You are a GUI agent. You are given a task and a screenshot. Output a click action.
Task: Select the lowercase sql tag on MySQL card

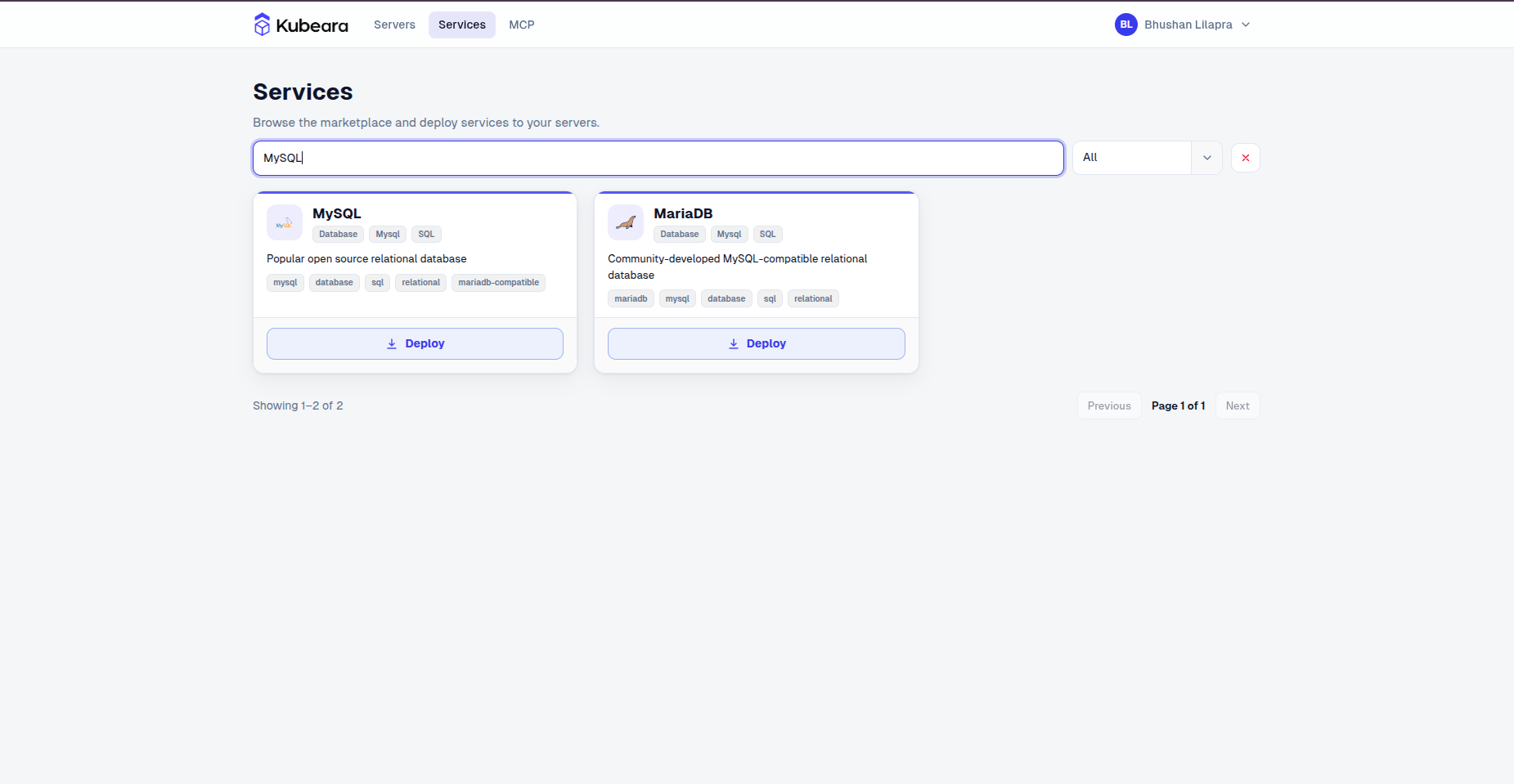click(377, 283)
